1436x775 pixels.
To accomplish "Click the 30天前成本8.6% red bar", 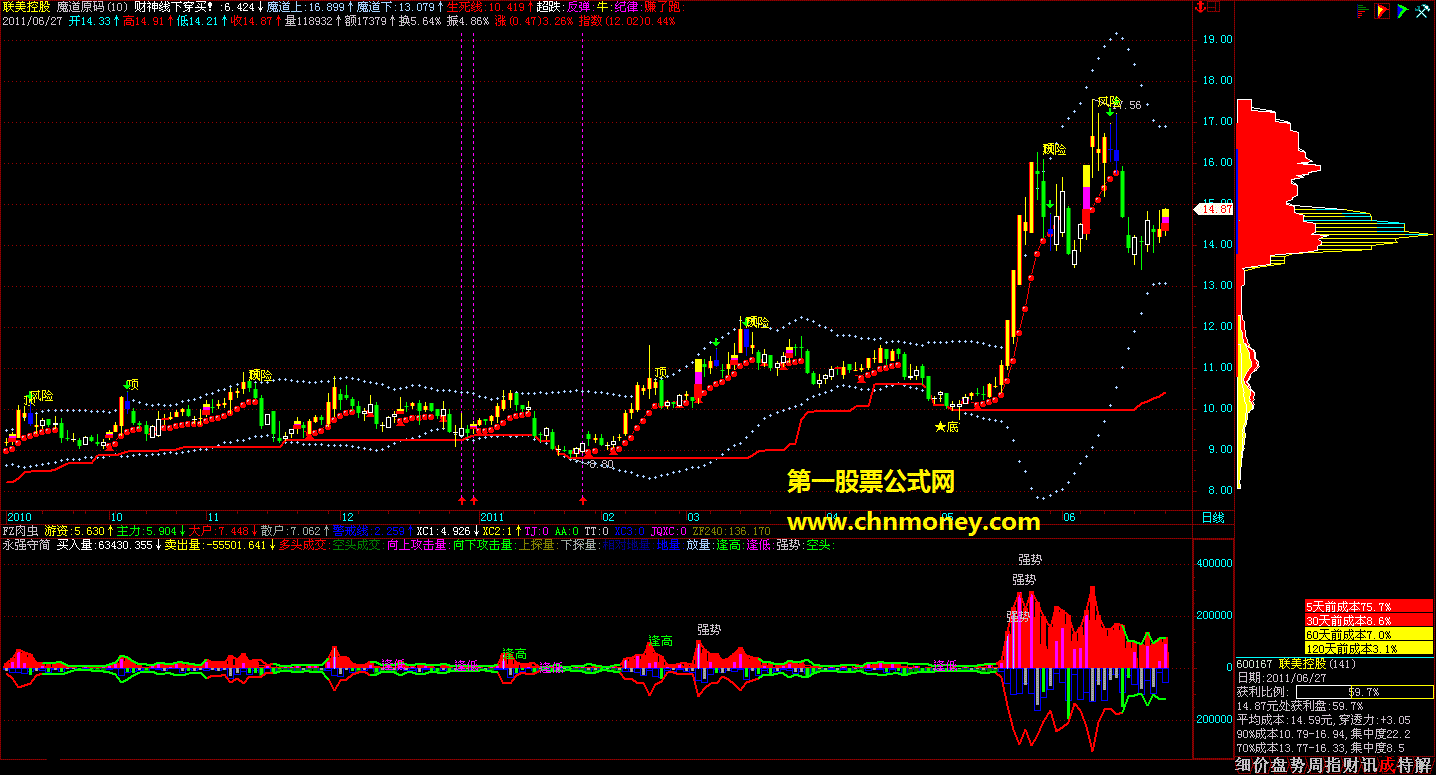I will tap(1369, 620).
